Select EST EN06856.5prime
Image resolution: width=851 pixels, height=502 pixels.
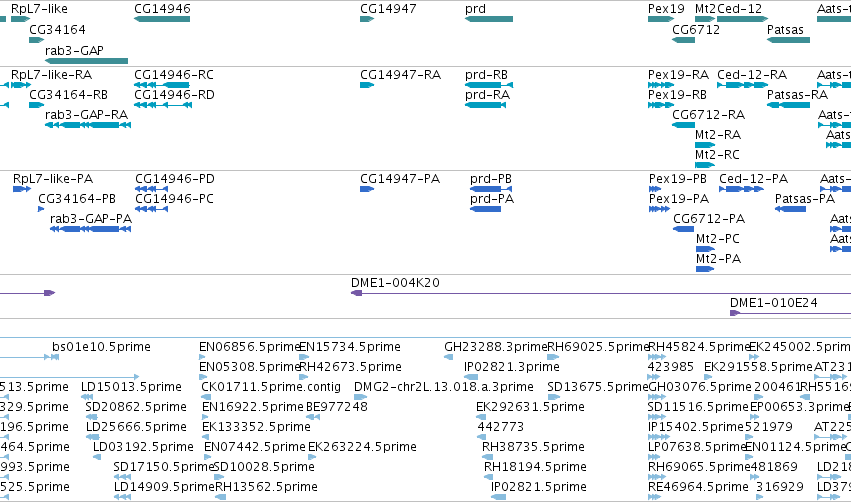coord(250,347)
